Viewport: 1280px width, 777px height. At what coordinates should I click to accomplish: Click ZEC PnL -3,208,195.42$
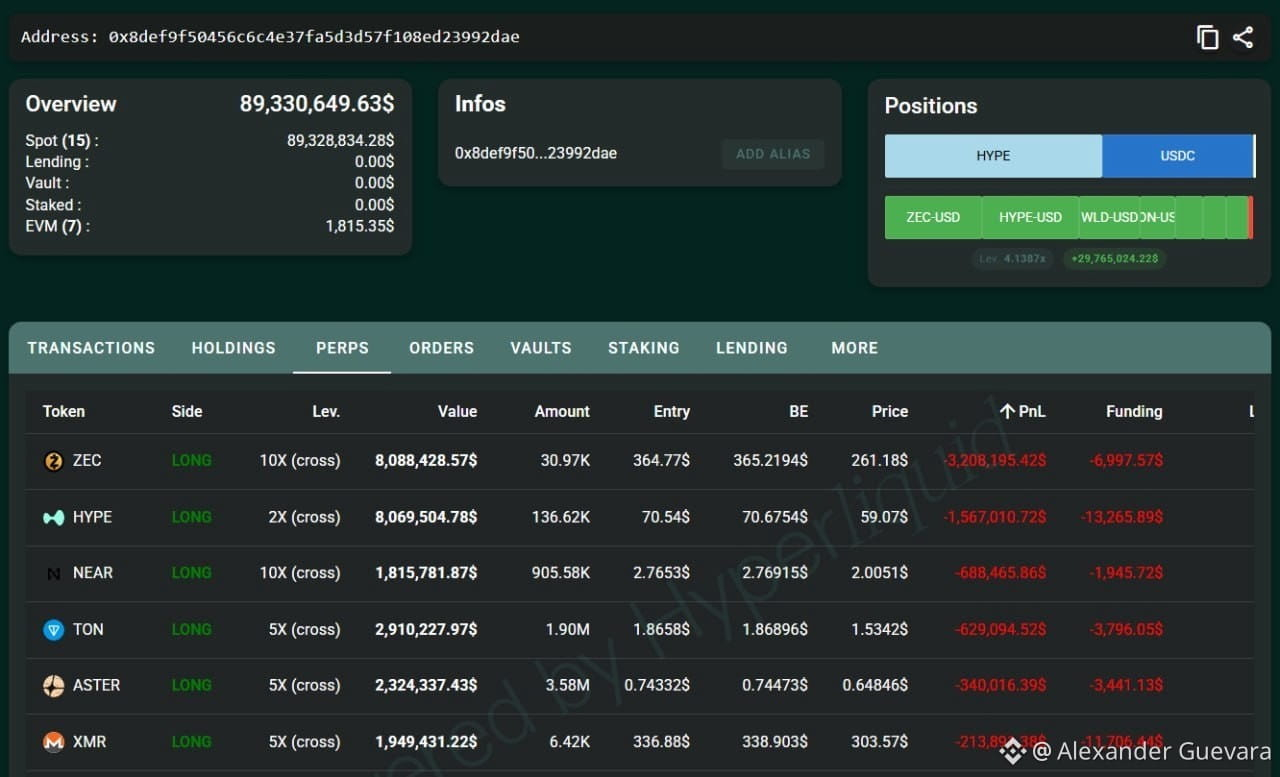point(995,461)
